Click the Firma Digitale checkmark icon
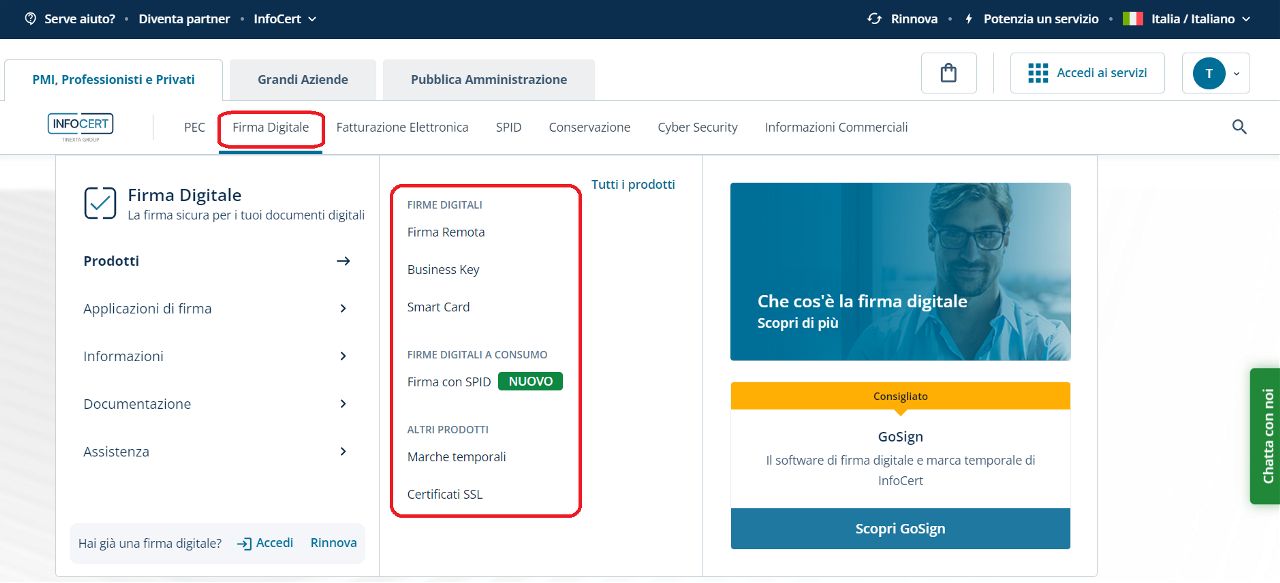This screenshot has height=583, width=1280. tap(100, 203)
